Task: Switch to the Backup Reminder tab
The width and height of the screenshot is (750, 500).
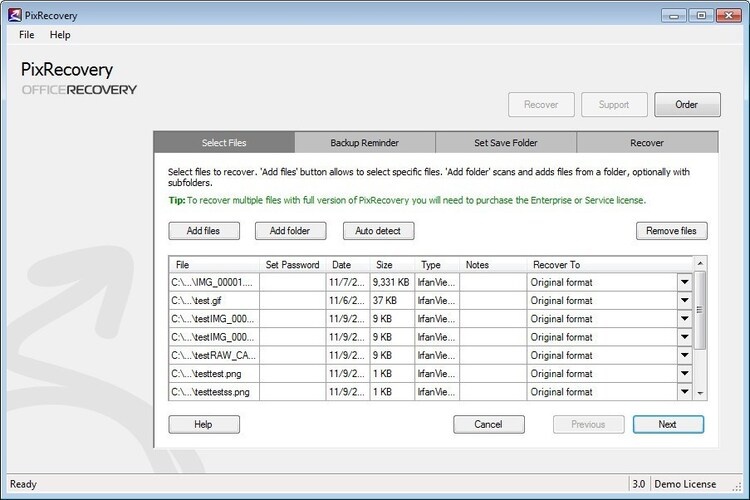Action: click(x=365, y=143)
